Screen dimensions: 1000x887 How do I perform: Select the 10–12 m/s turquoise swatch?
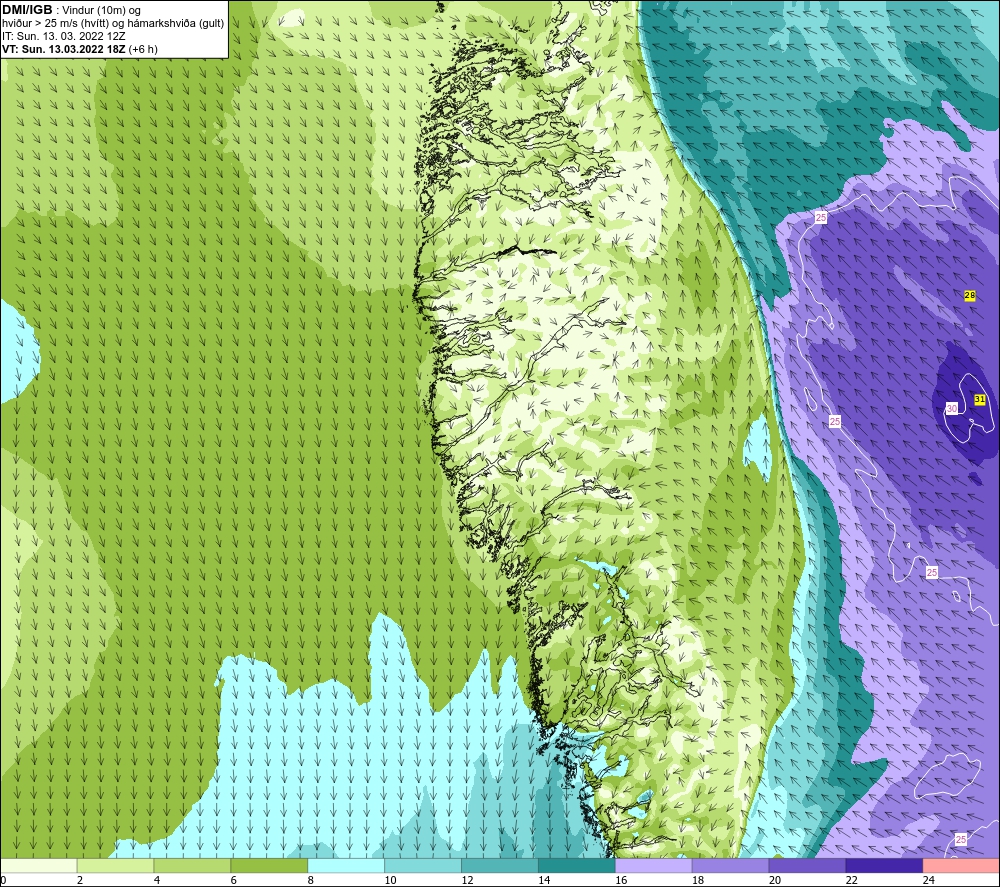(x=423, y=866)
